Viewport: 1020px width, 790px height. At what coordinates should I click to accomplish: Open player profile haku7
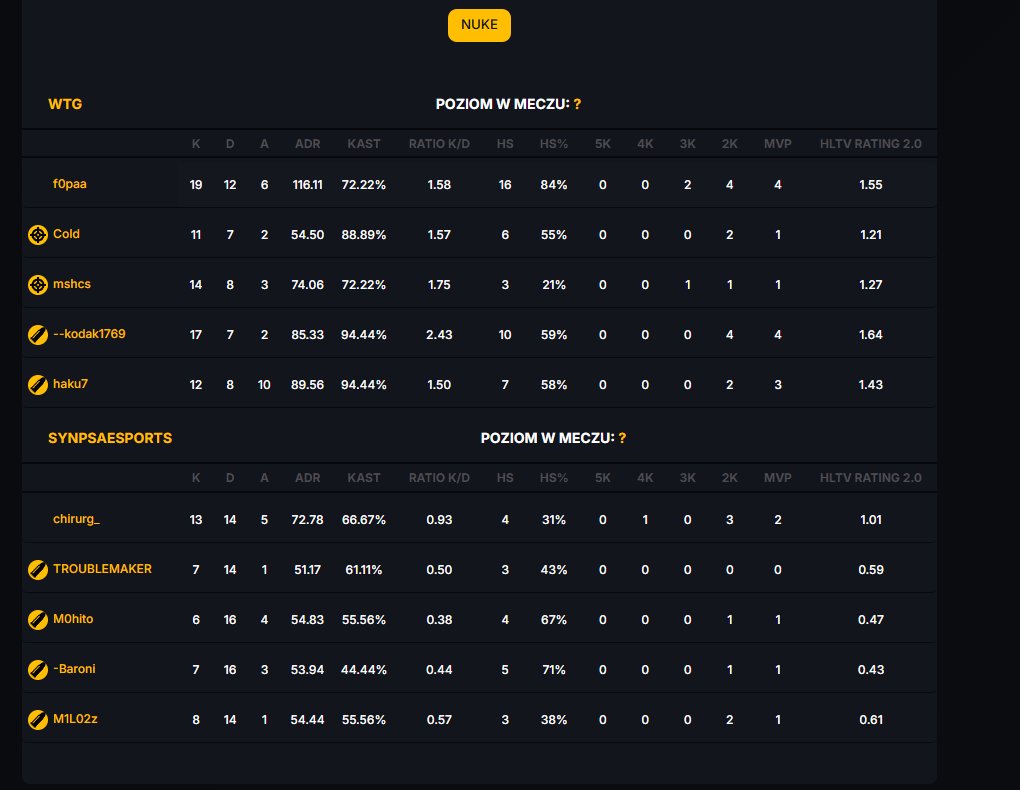[70, 384]
